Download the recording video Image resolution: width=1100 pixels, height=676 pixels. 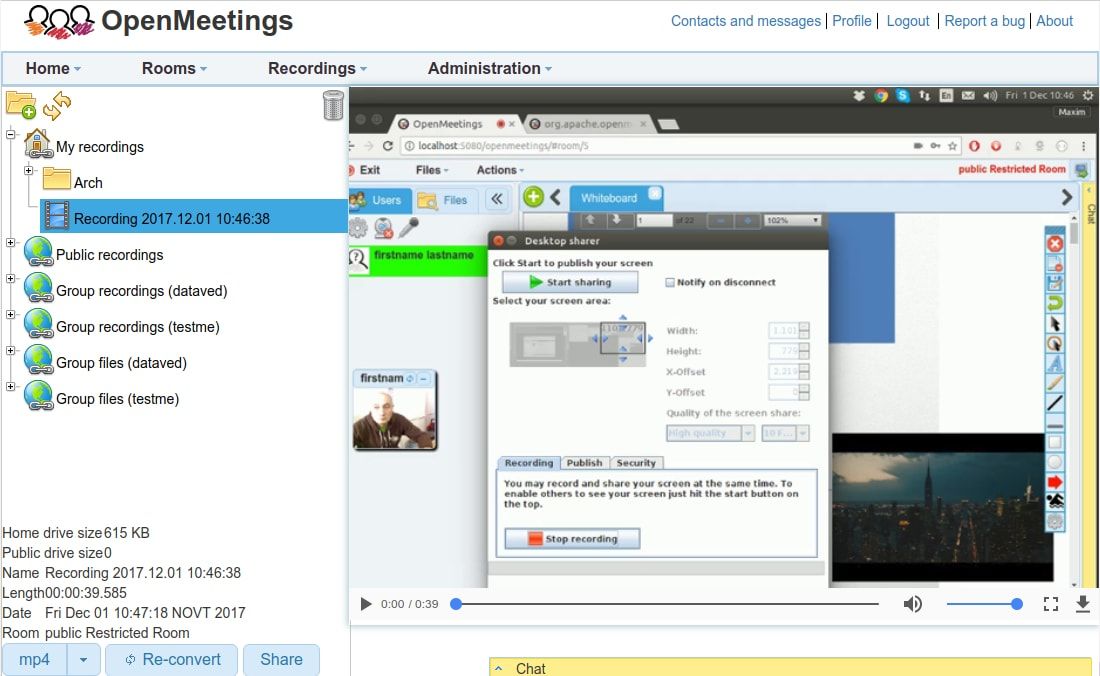(x=1082, y=604)
